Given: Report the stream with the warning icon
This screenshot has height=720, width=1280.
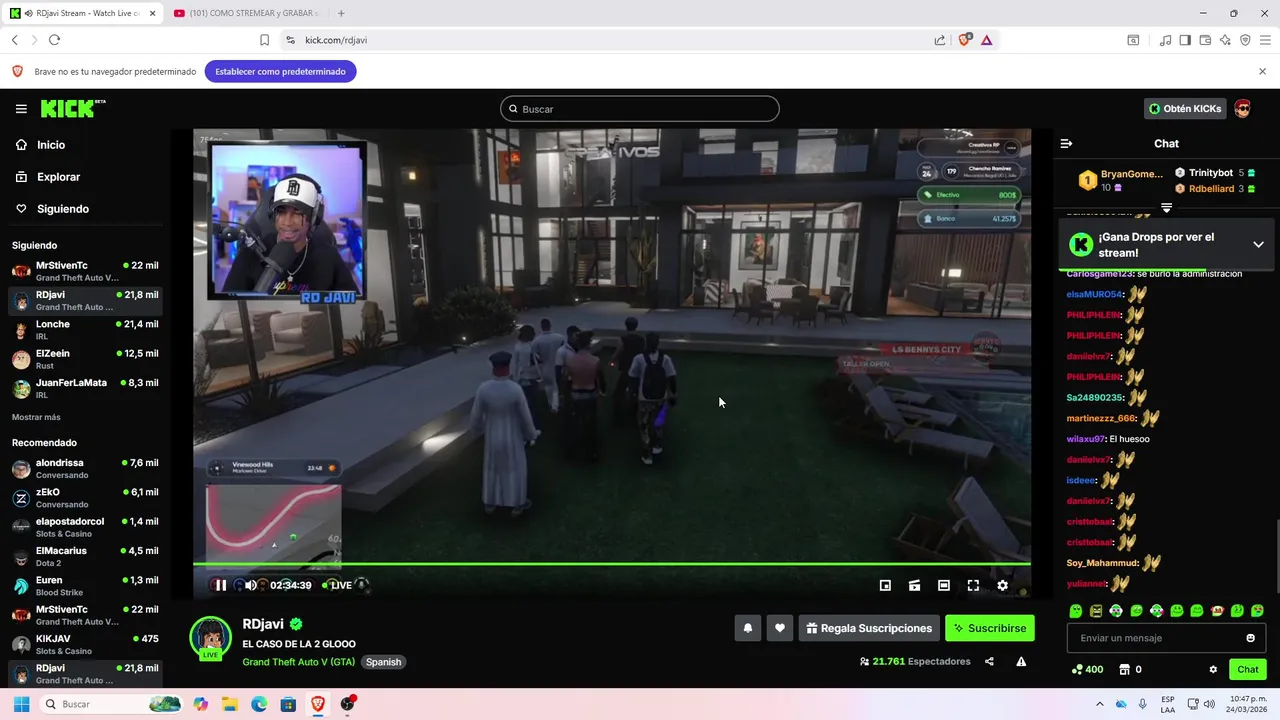Looking at the screenshot, I should 1021,661.
